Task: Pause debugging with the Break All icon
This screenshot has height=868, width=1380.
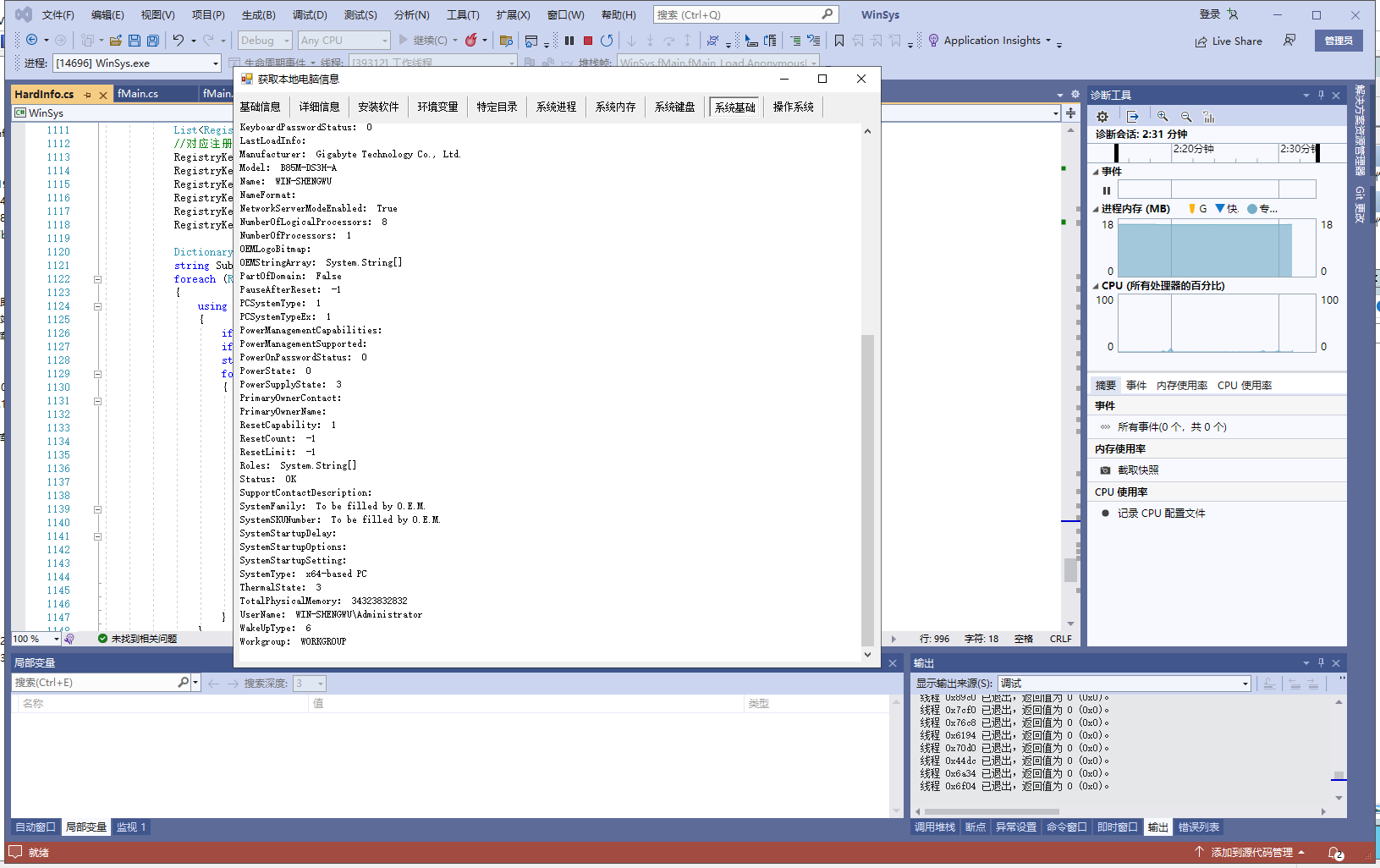Action: [x=569, y=40]
